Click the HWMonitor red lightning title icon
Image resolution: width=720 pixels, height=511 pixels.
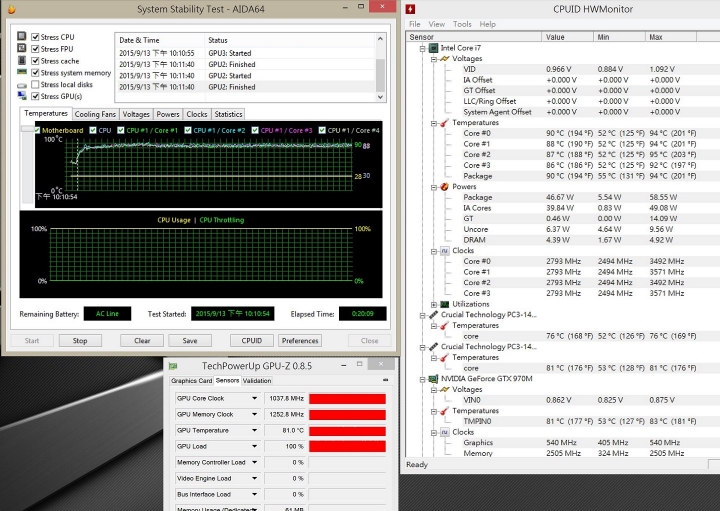pyautogui.click(x=411, y=9)
